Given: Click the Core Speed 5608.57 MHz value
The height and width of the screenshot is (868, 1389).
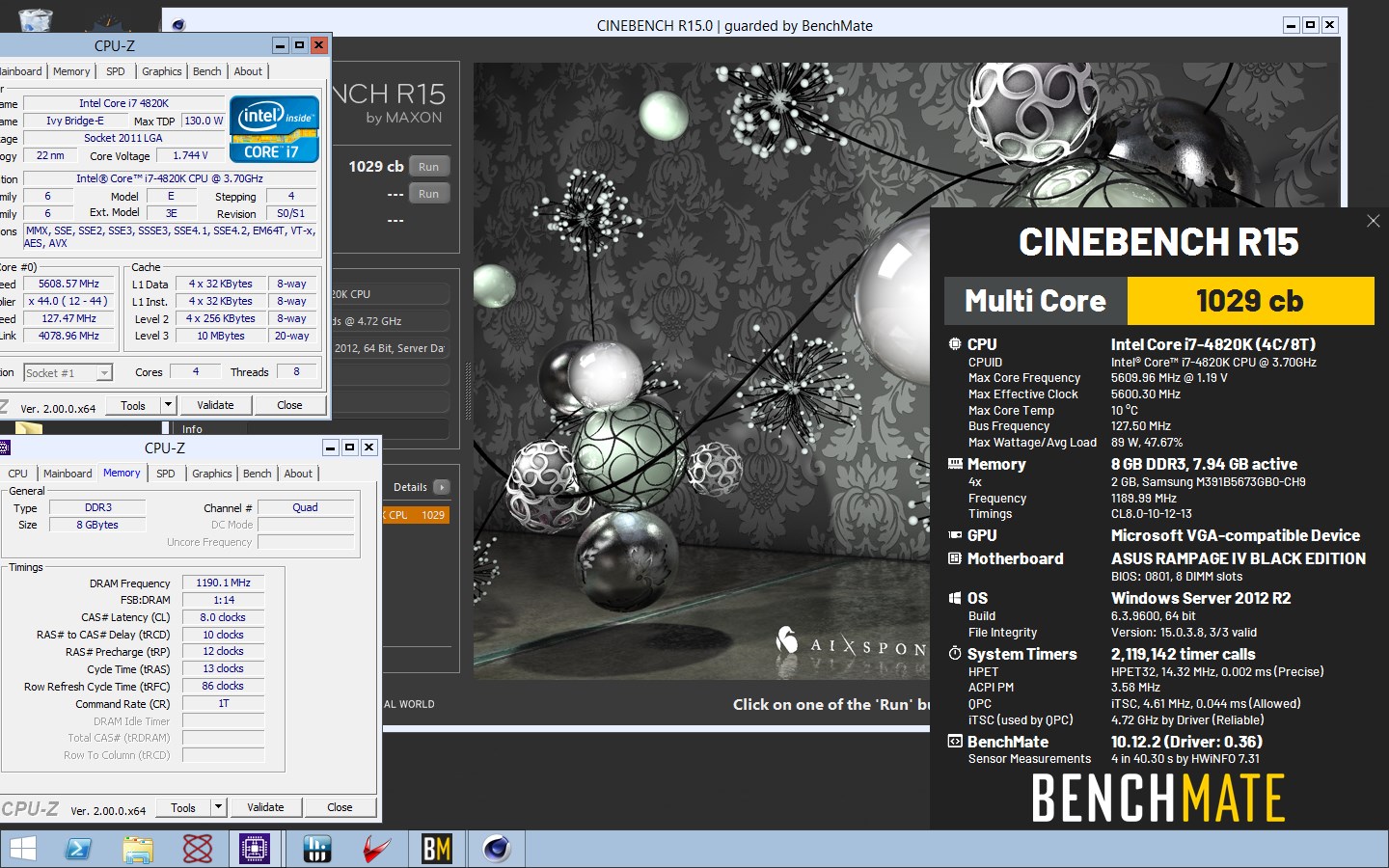Looking at the screenshot, I should [x=68, y=284].
